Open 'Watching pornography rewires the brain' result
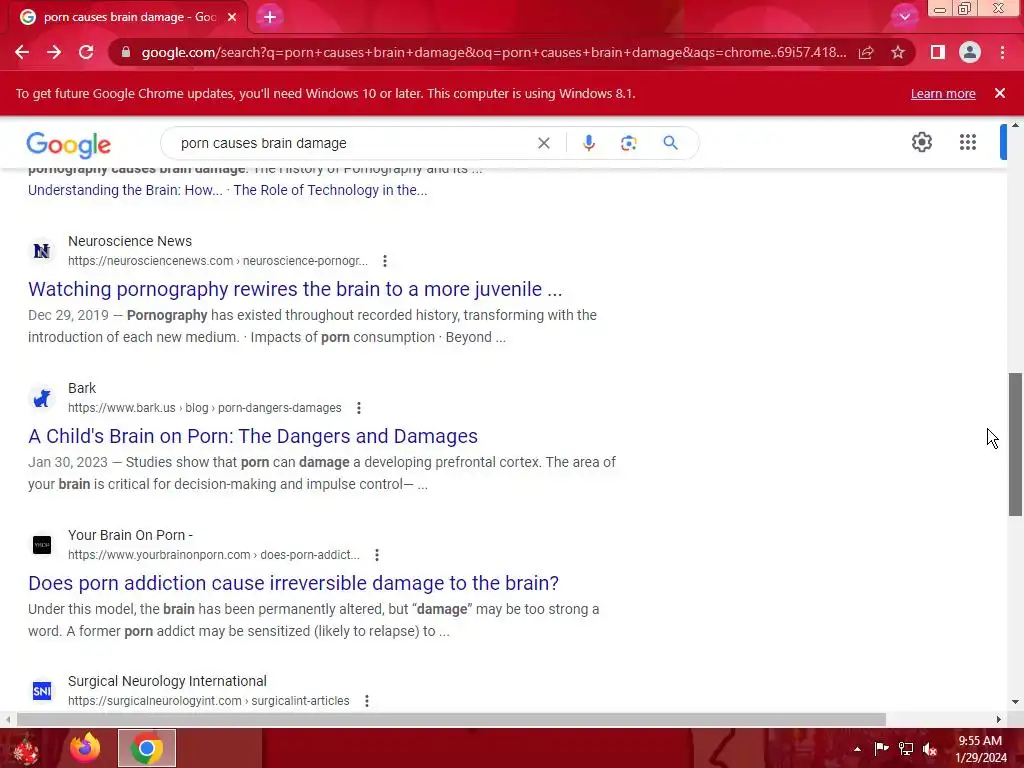This screenshot has width=1024, height=768. pos(295,289)
